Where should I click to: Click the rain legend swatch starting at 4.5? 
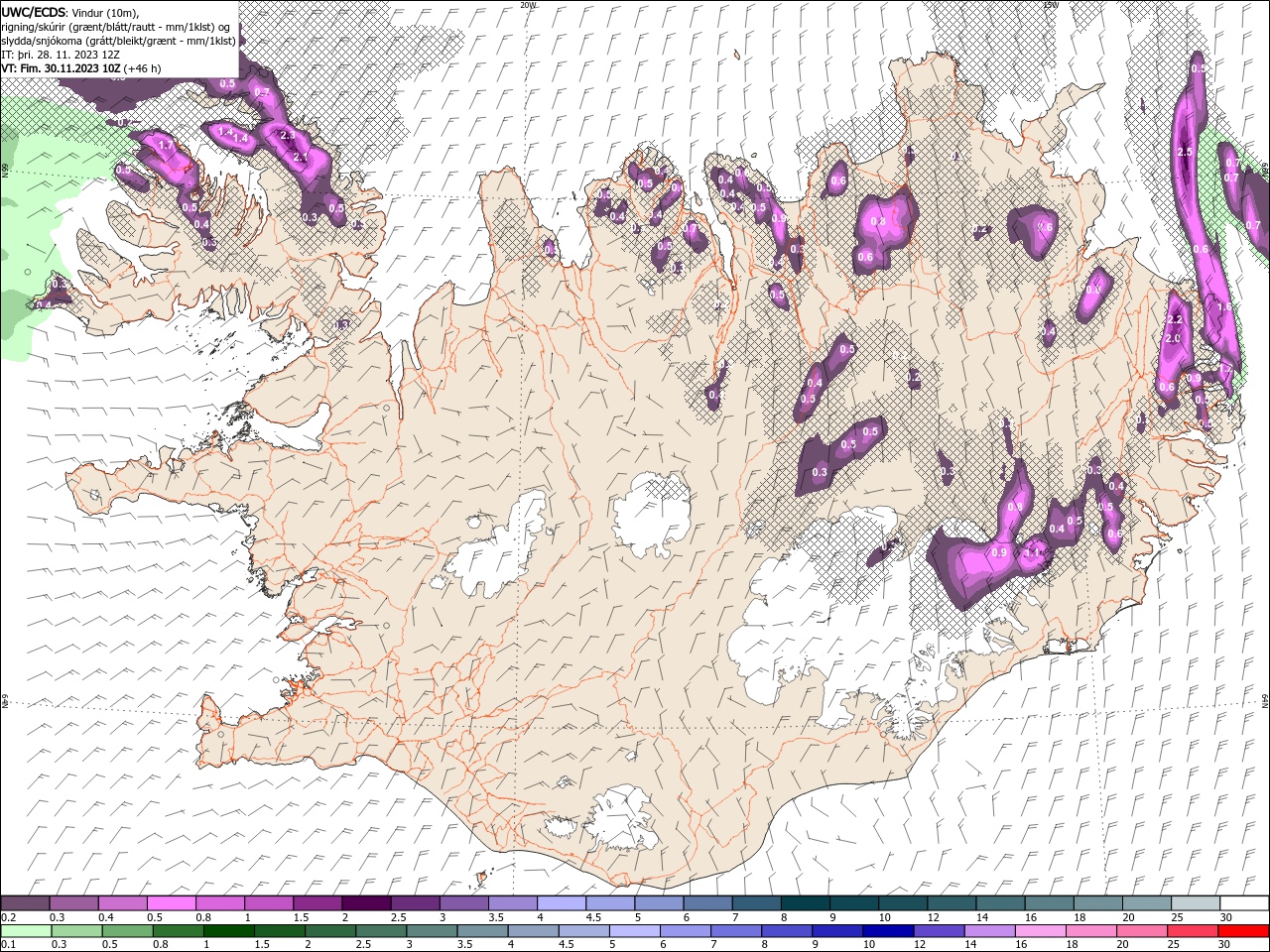point(583,931)
